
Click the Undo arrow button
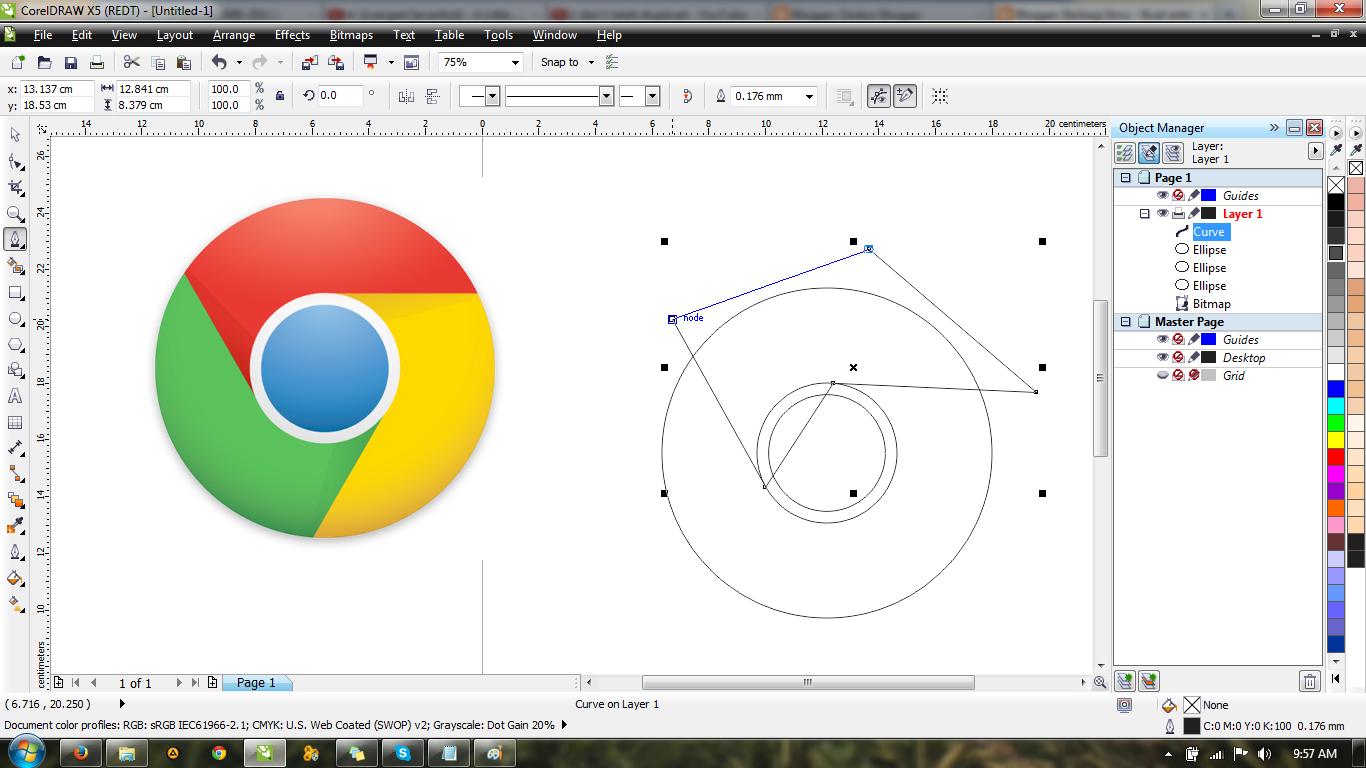[218, 62]
